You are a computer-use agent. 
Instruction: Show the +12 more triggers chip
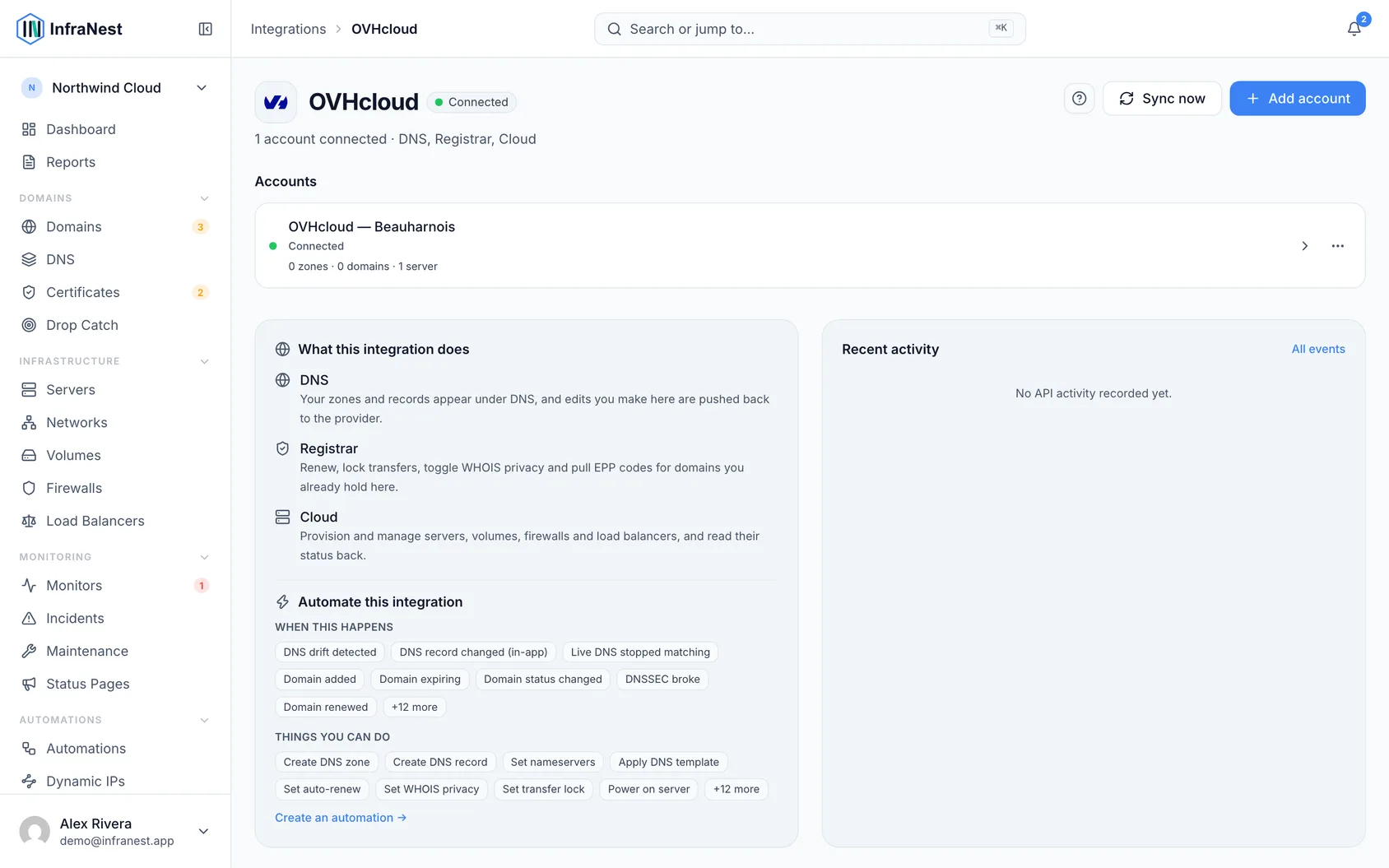coord(415,707)
